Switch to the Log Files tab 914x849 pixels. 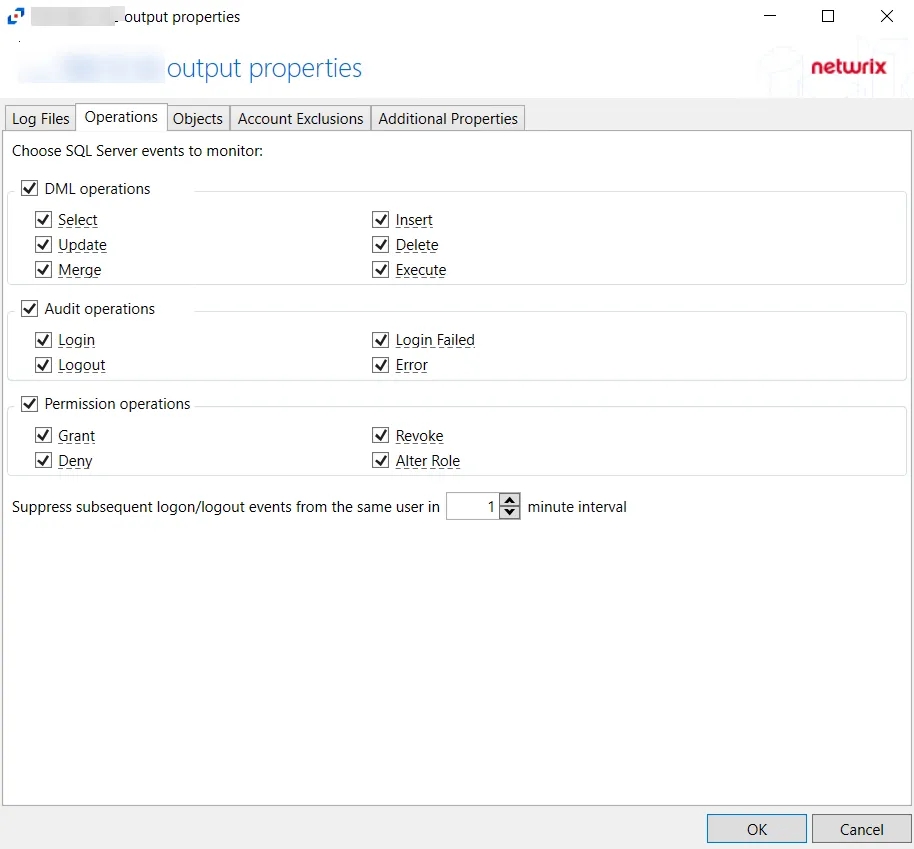point(40,118)
